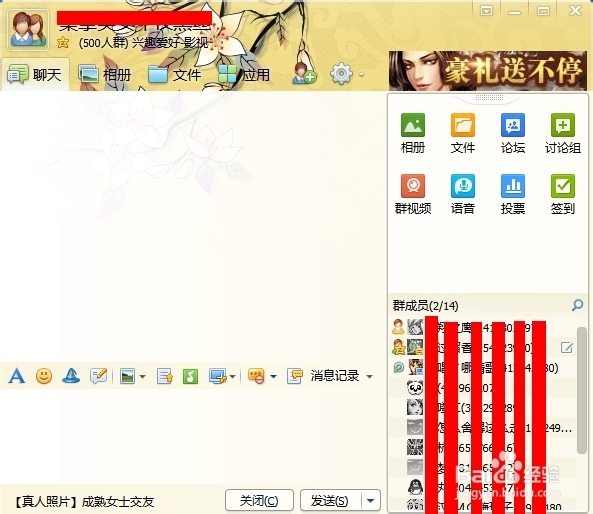This screenshot has width=593, height=514.
Task: Open the 论坛 forum app
Action: [x=513, y=133]
